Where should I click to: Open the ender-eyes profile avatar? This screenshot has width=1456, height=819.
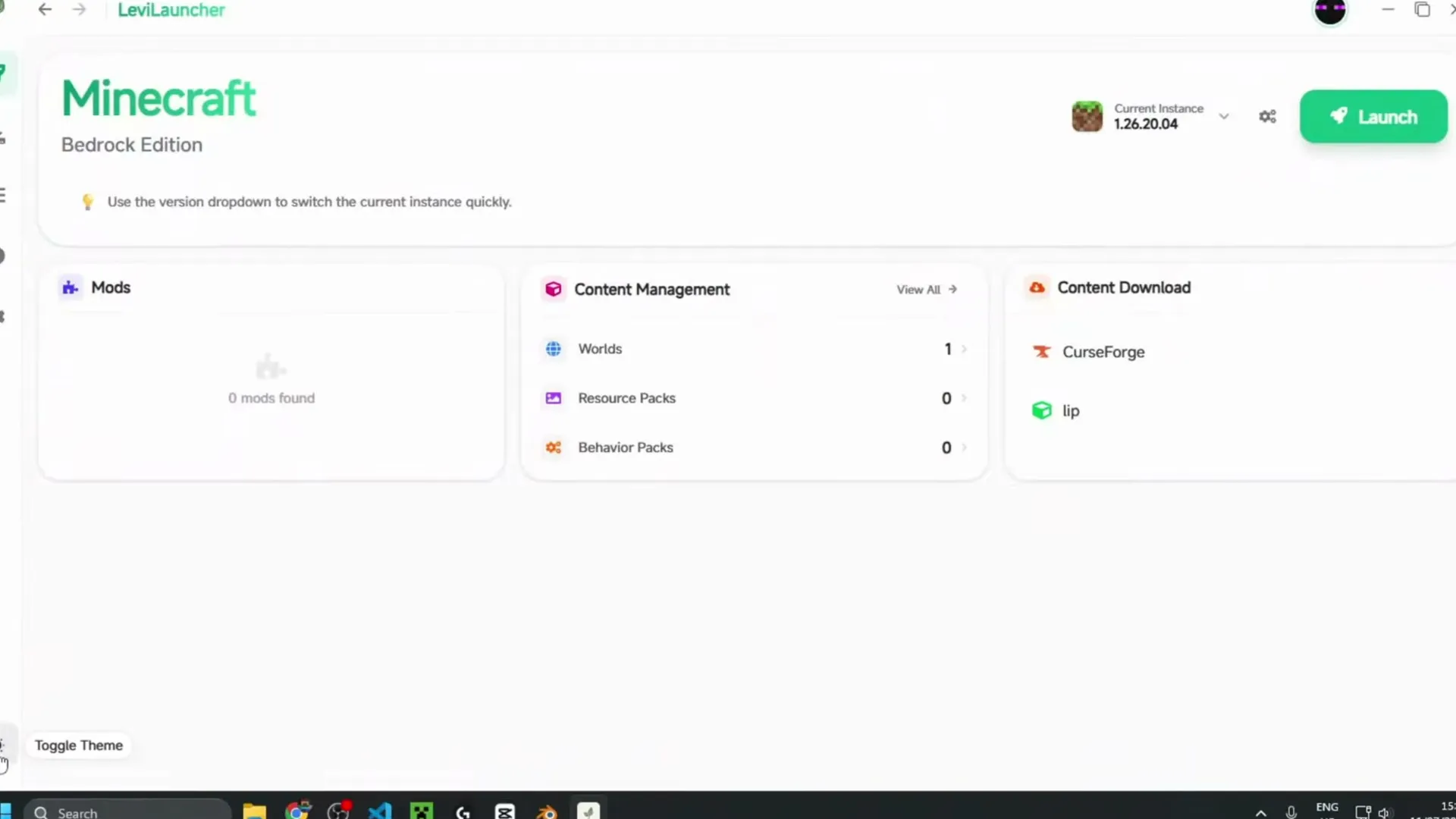coord(1329,11)
